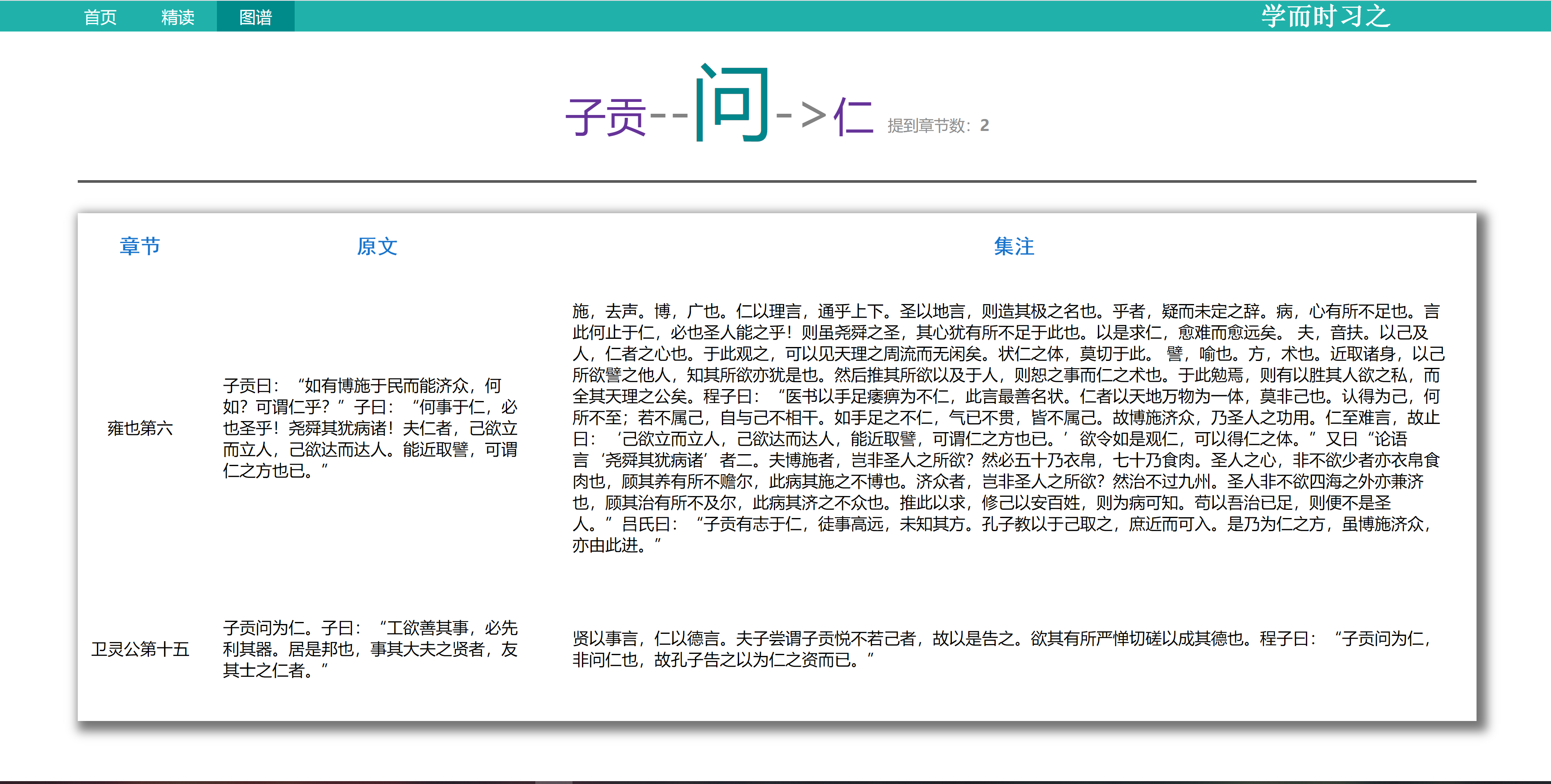Click the 仁 entity in the heading
This screenshot has height=784, width=1551.
coord(852,117)
